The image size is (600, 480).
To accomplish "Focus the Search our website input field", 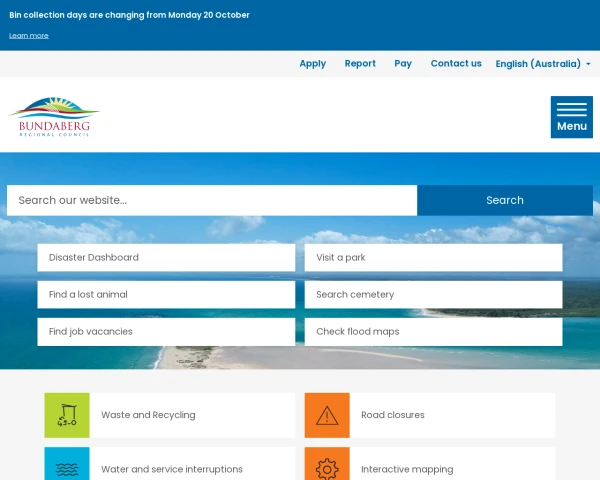I will (x=212, y=200).
